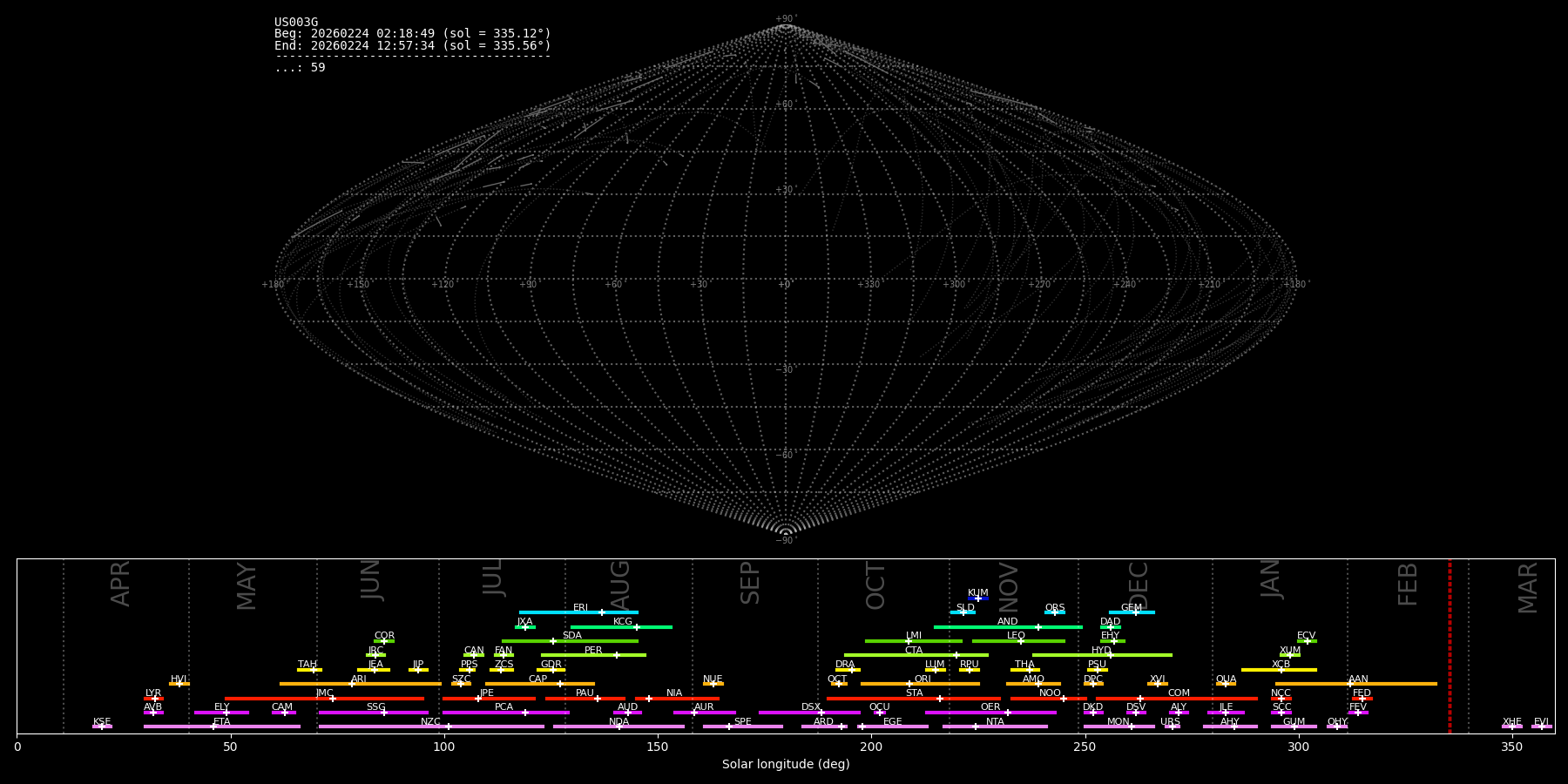
Task: Click the sporadic count value 59
Action: 318,68
